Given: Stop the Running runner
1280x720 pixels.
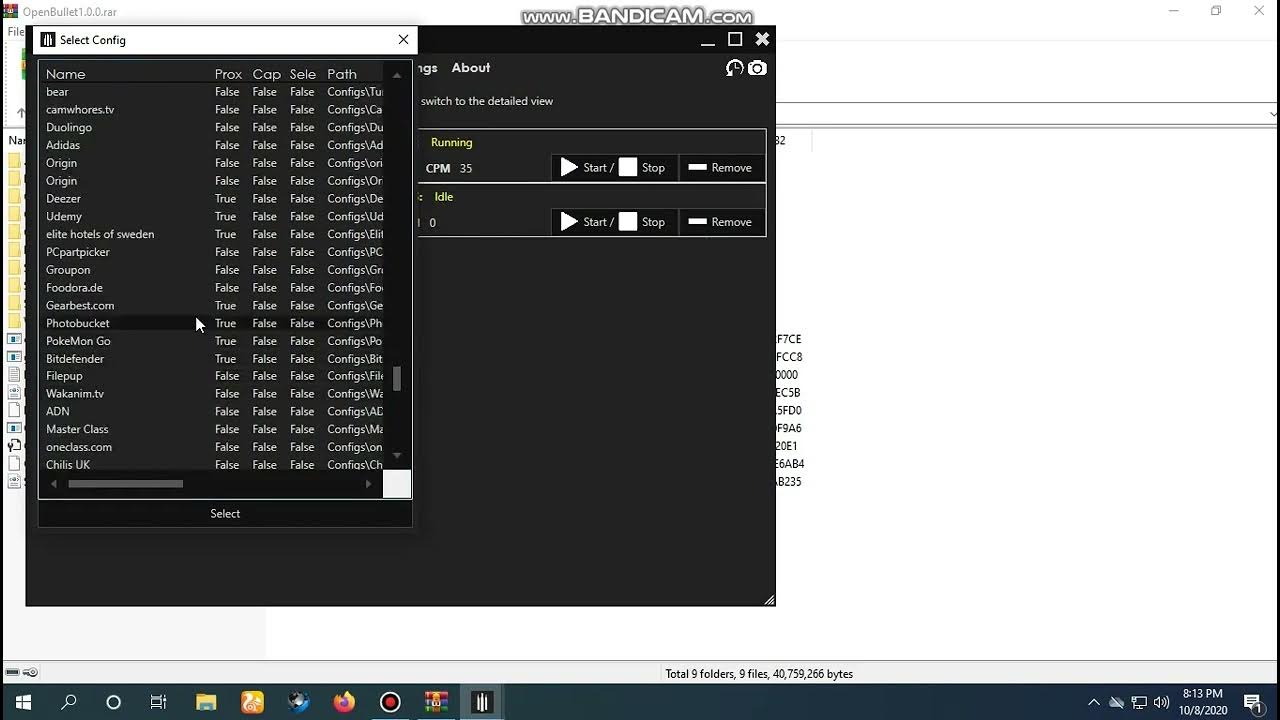Looking at the screenshot, I should click(642, 168).
